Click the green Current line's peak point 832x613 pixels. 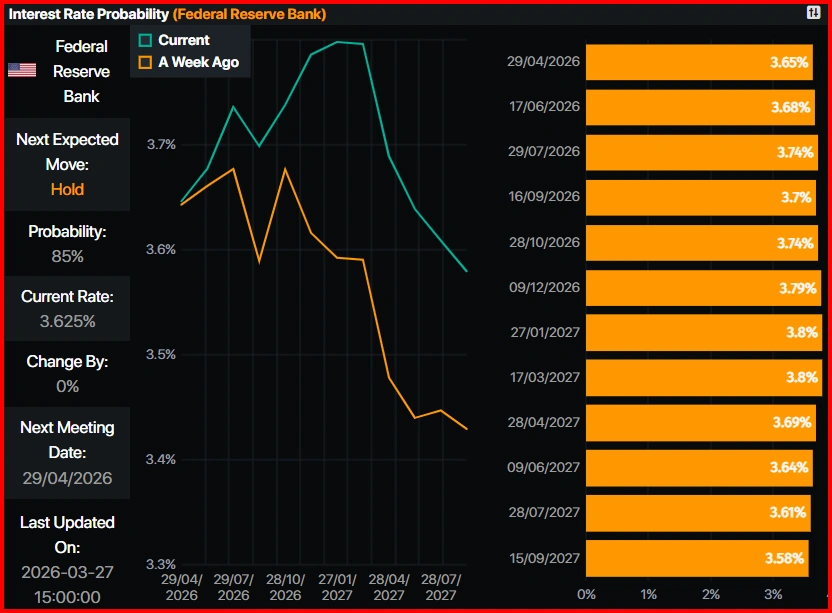click(338, 42)
